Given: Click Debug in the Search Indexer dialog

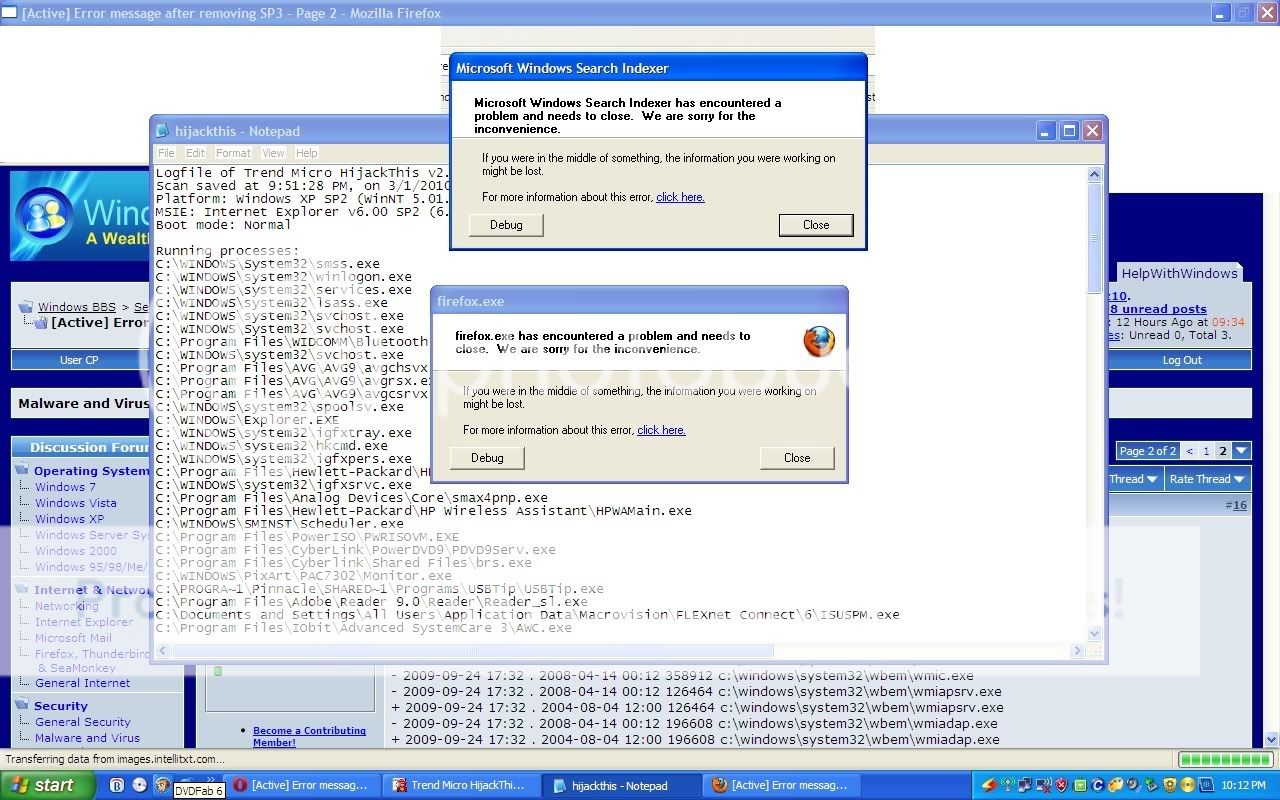Looking at the screenshot, I should (x=506, y=225).
